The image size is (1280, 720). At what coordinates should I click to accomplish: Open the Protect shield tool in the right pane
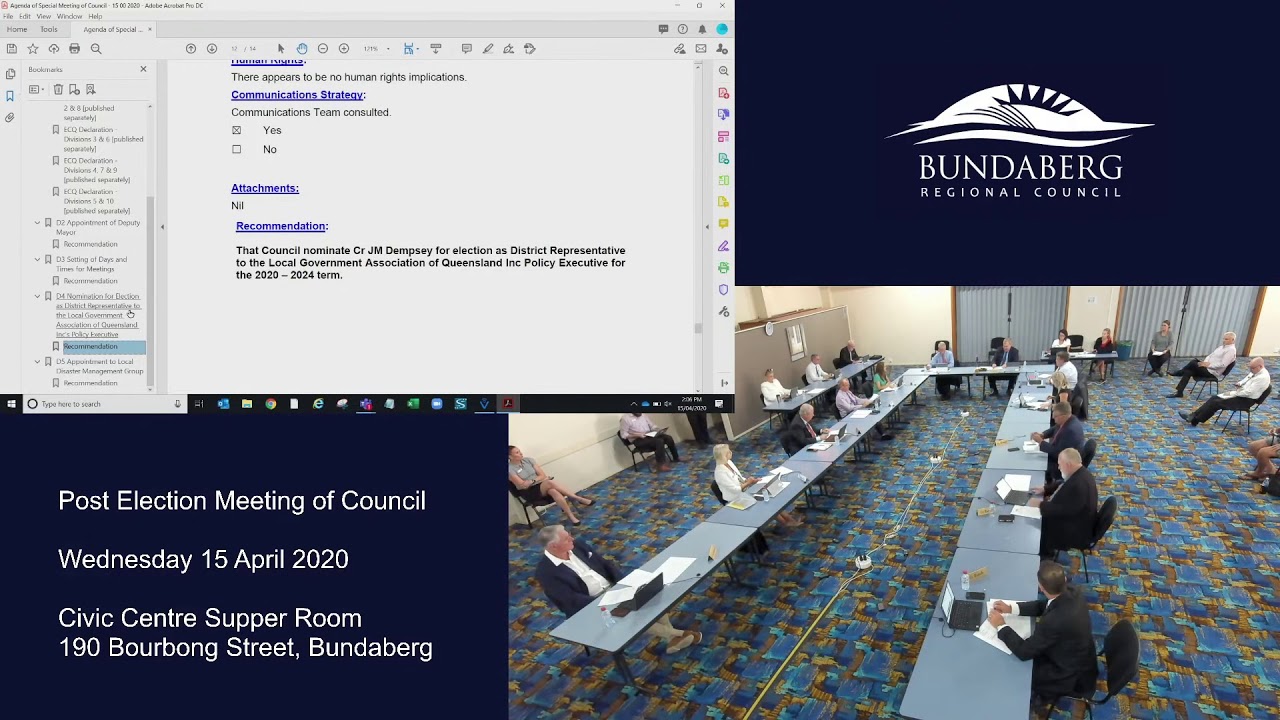tap(723, 289)
